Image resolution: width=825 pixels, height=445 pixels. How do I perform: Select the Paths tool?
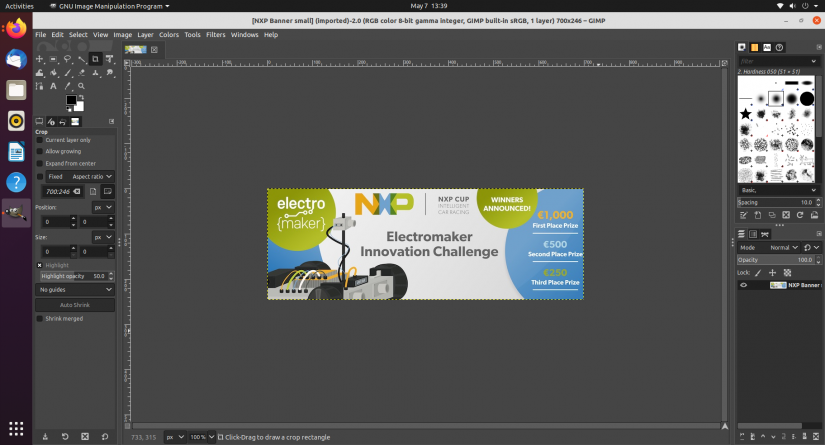coord(39,86)
